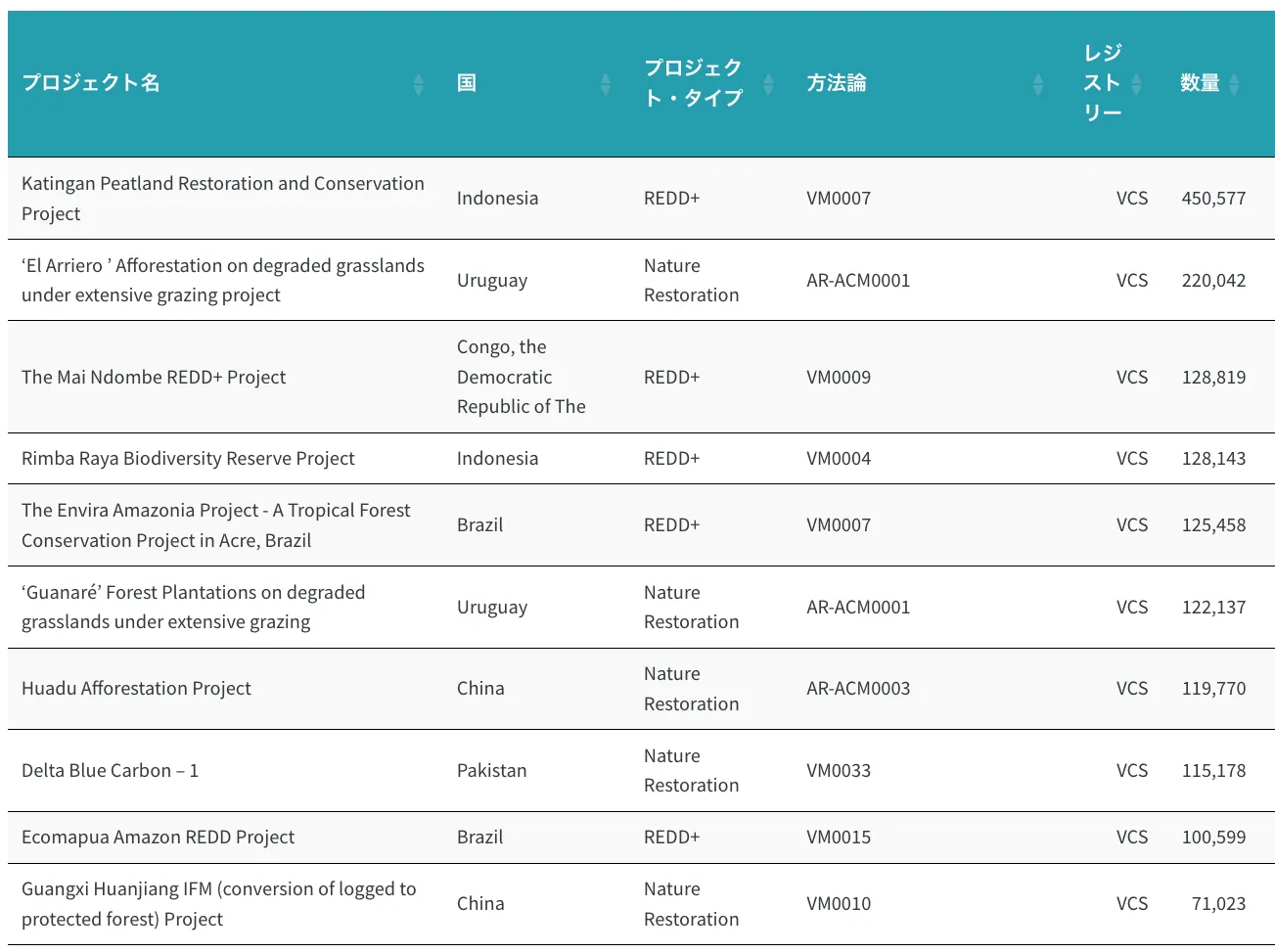Click the 方法論 column header label
Image resolution: width=1275 pixels, height=952 pixels.
[x=836, y=83]
